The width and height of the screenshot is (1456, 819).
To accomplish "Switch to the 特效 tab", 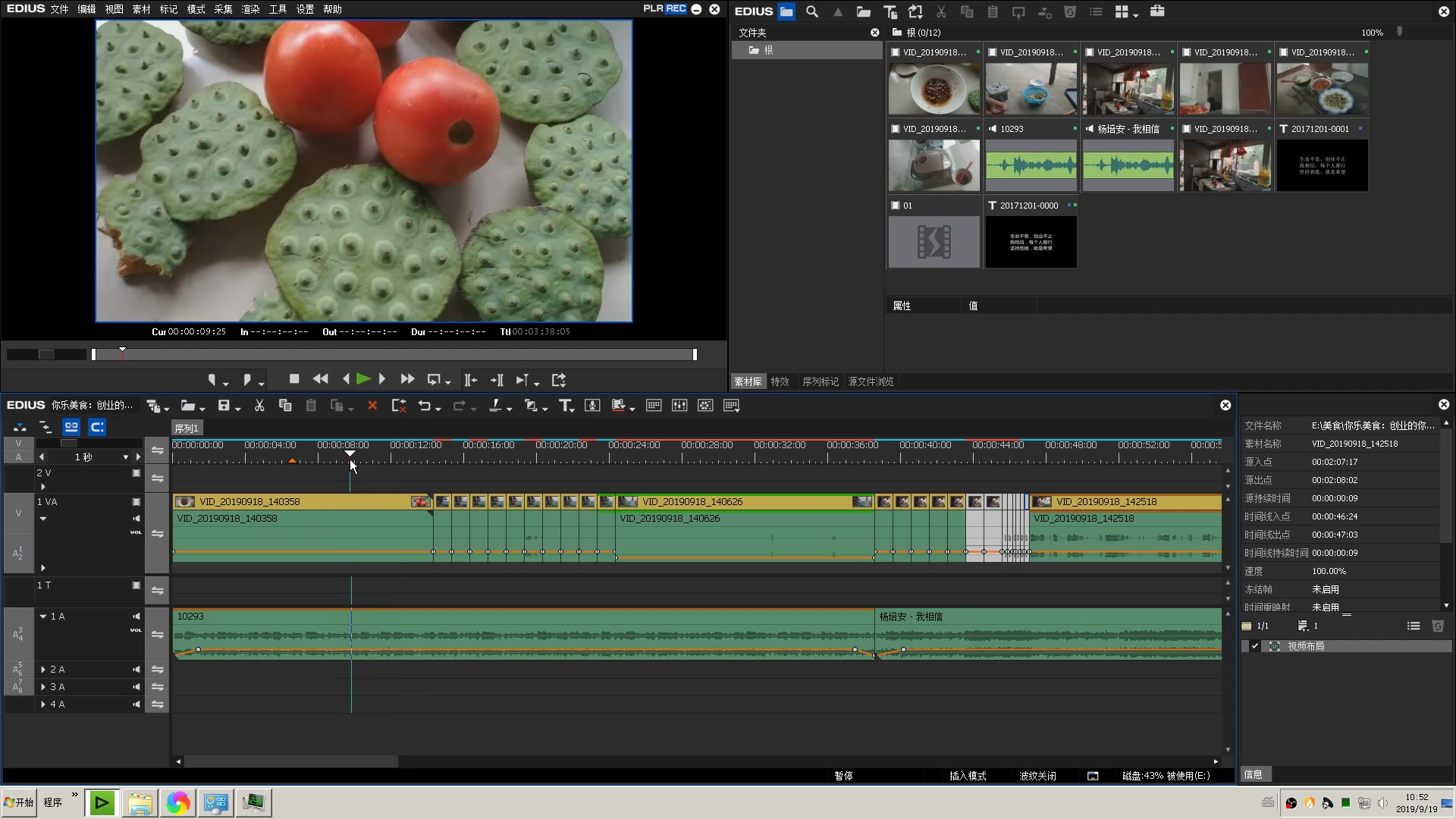I will click(x=780, y=381).
